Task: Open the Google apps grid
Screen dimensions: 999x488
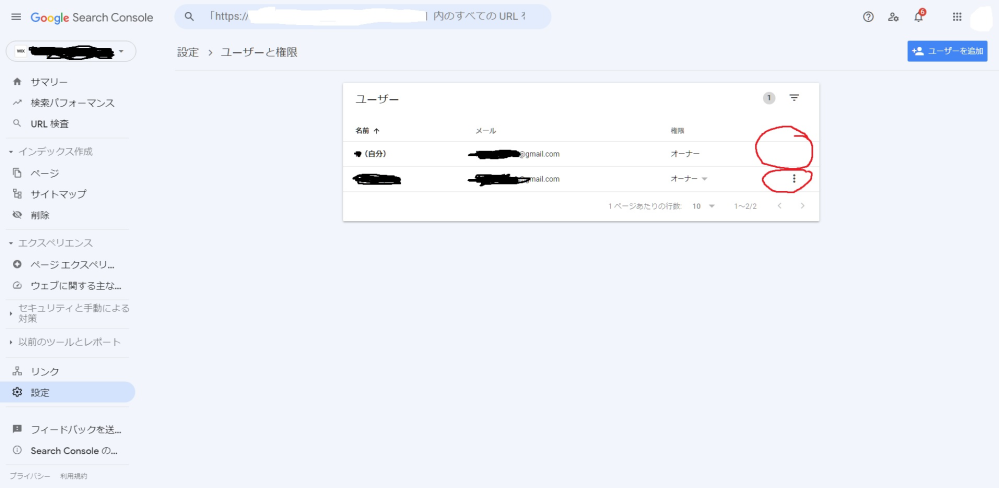Action: (x=957, y=17)
